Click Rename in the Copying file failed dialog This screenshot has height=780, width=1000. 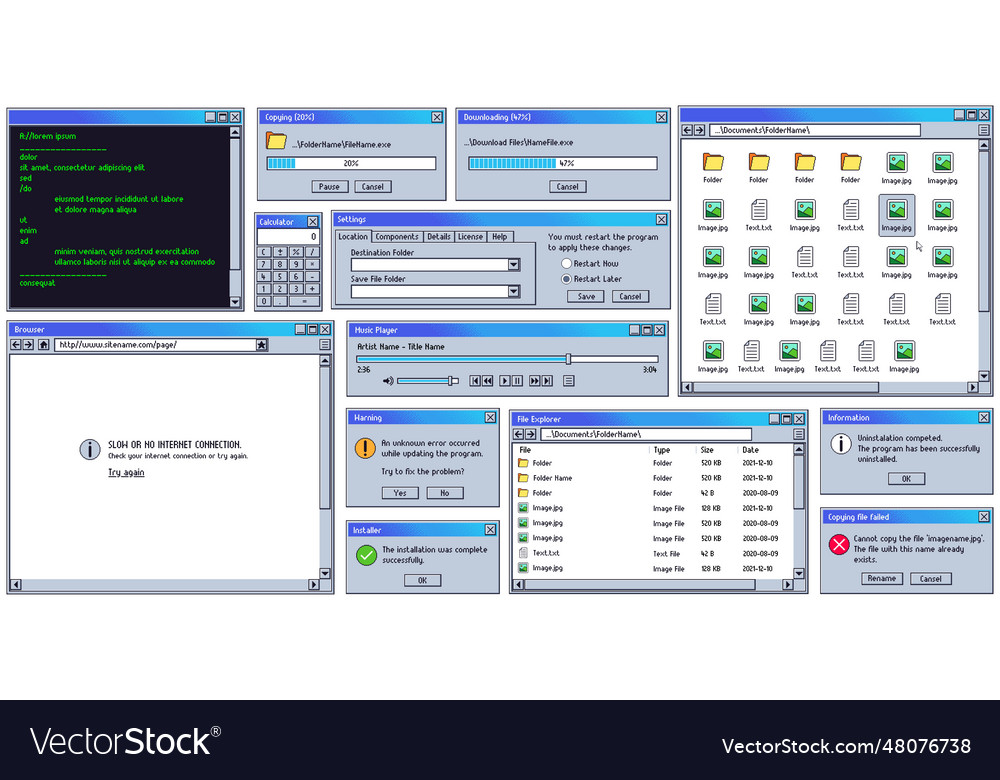[x=882, y=578]
